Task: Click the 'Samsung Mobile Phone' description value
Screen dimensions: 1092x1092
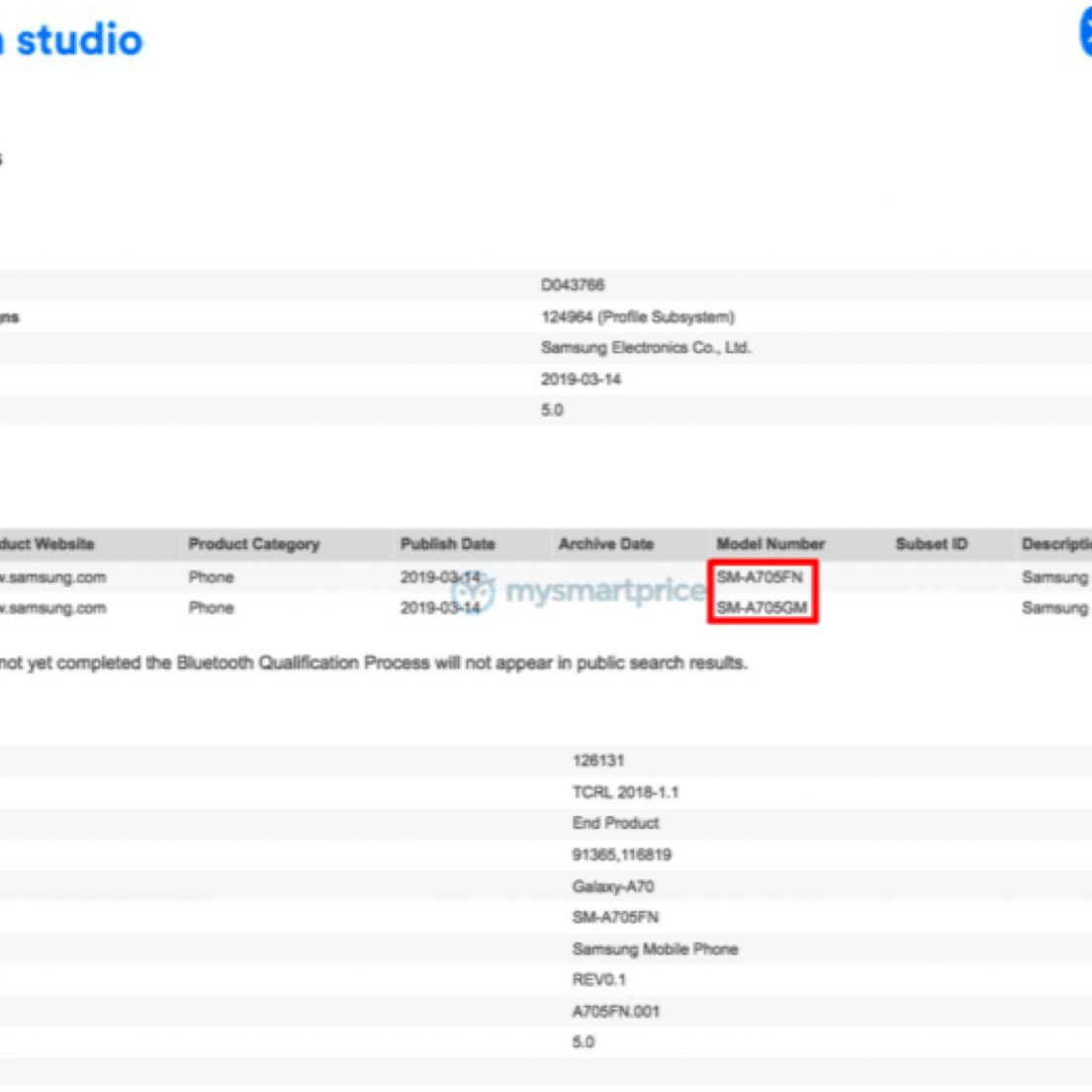Action: pyautogui.click(x=655, y=949)
